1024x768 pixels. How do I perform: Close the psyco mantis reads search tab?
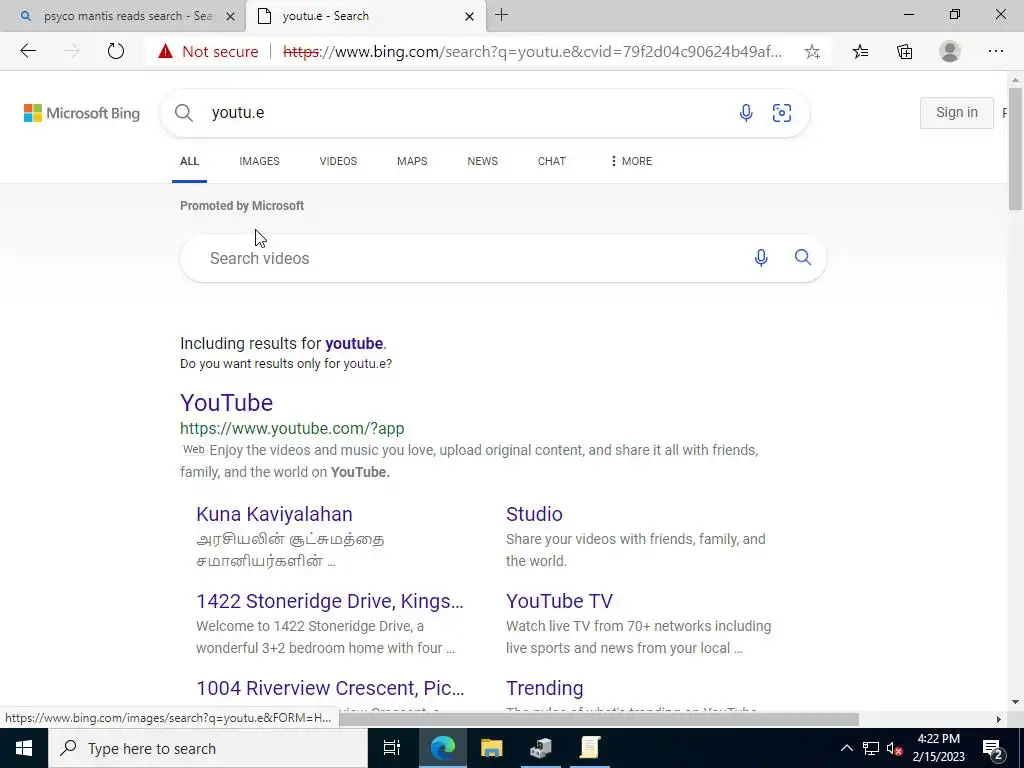(230, 16)
